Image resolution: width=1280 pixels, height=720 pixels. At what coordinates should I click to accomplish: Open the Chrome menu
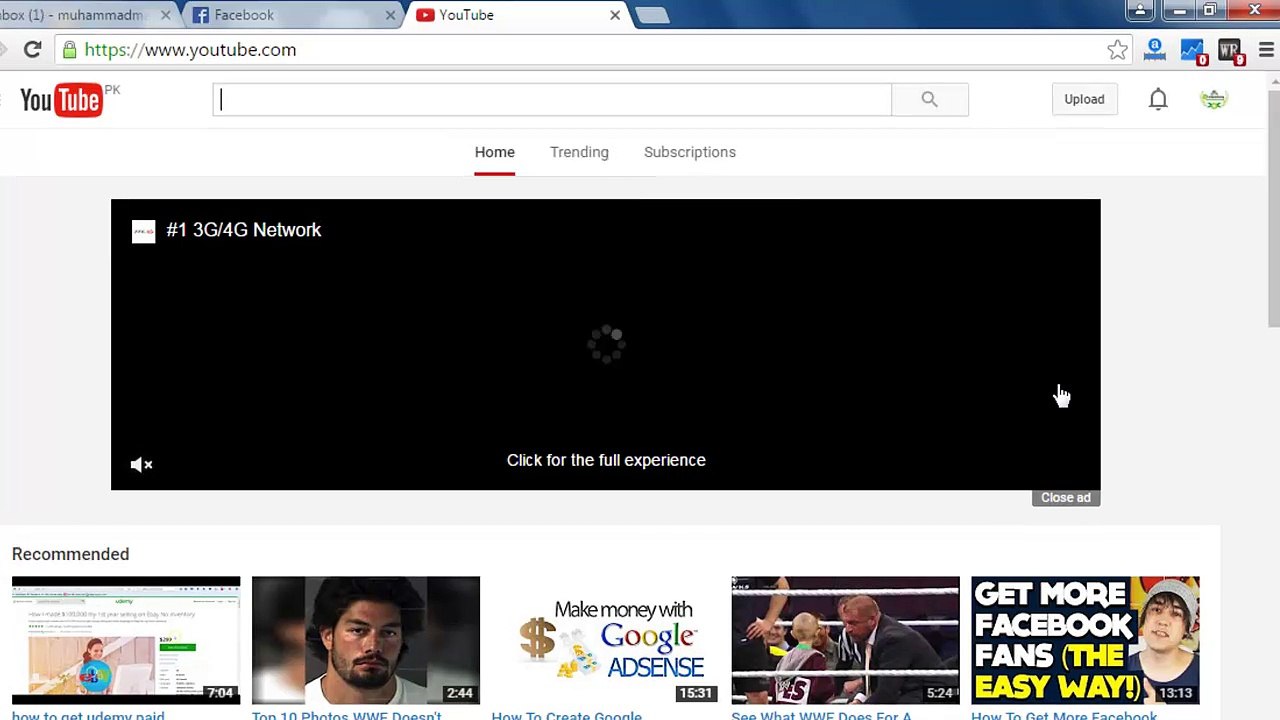coord(1266,50)
